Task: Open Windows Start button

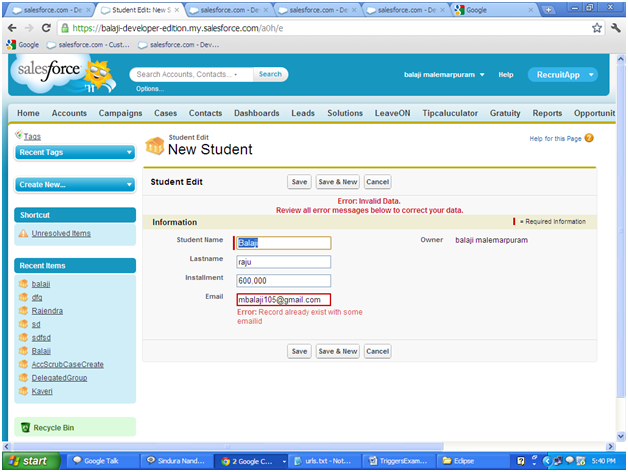Action: pos(31,461)
